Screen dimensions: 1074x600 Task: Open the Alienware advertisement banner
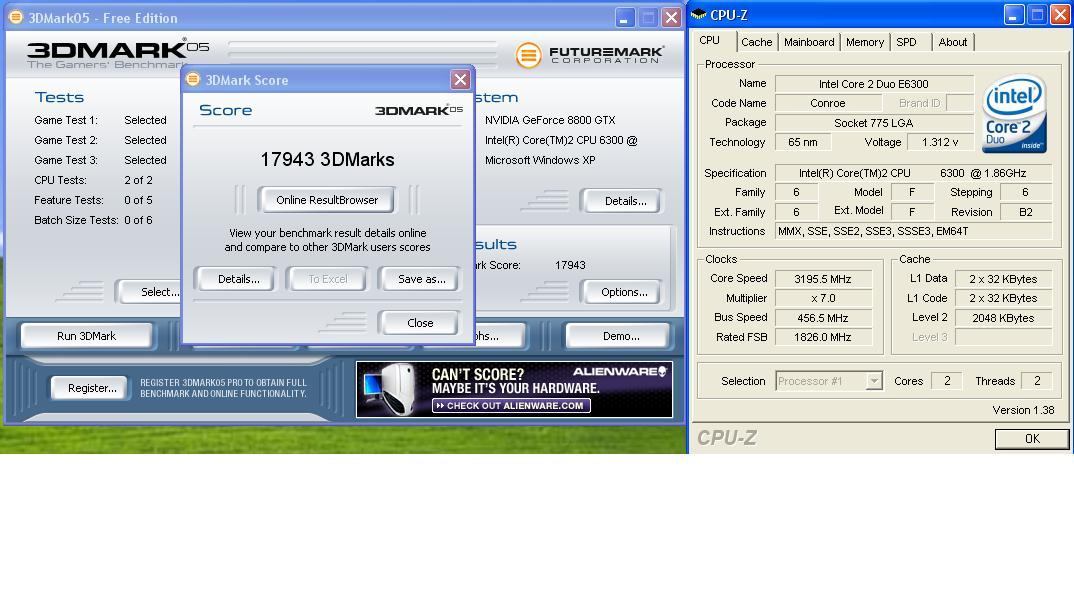pos(514,389)
